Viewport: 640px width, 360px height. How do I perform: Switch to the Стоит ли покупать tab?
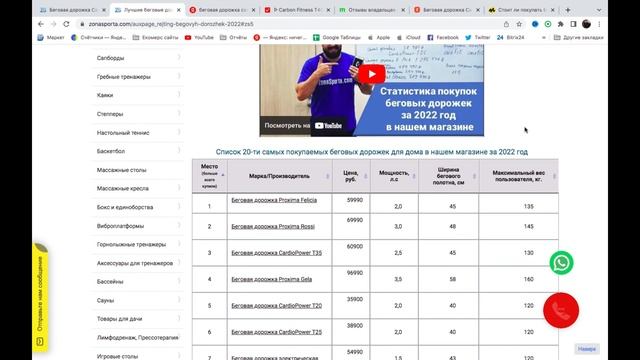[521, 10]
